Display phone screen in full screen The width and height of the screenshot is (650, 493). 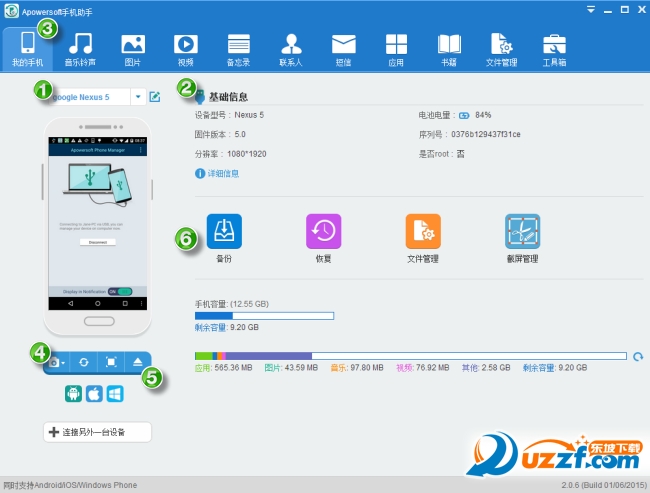pos(111,362)
